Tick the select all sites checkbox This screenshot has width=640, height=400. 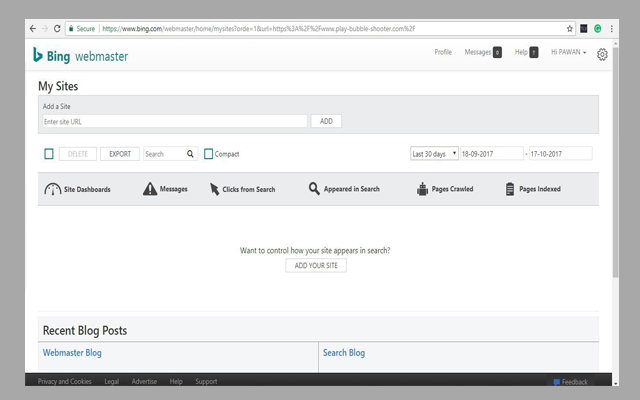pyautogui.click(x=49, y=154)
